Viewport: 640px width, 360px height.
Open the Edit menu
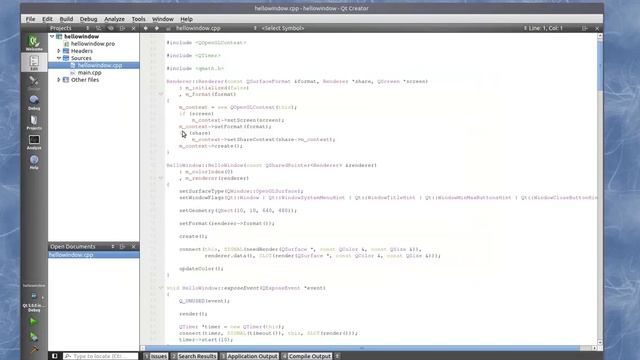coord(47,19)
